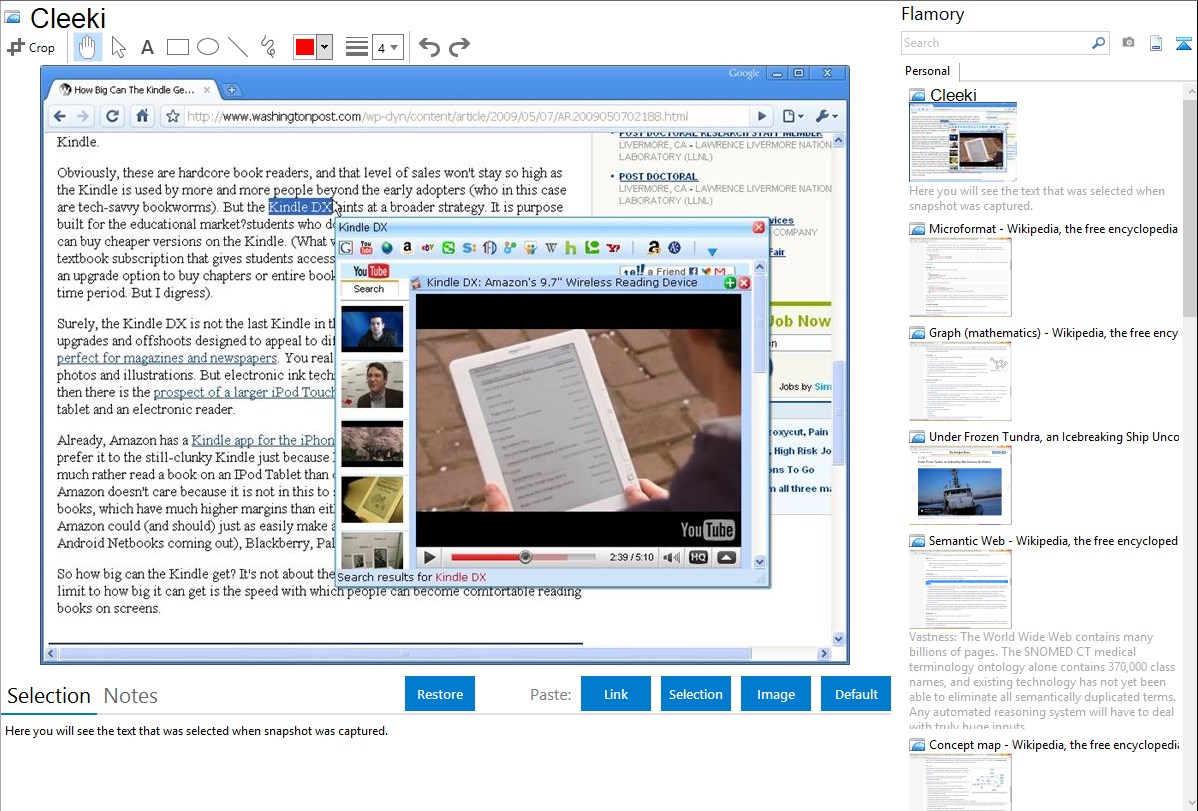Click the sidebar scrollbar up arrow
This screenshot has height=811, width=1198.
pos(1191,90)
